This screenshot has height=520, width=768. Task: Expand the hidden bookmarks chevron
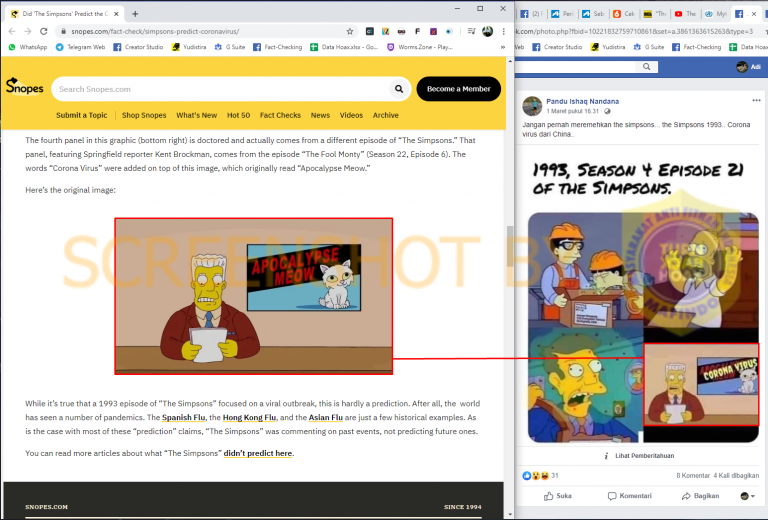503,47
